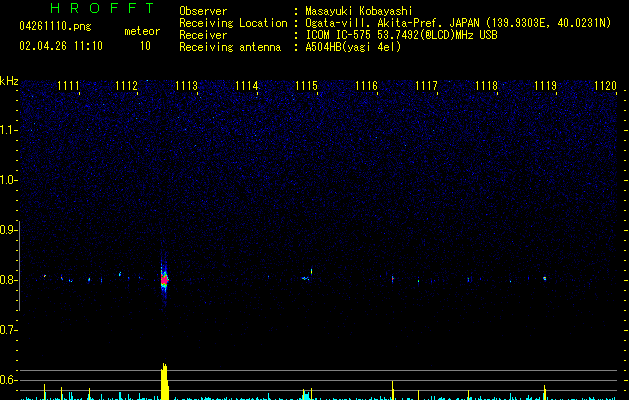
Task: Click the date stamp 02.04.26 11:10
Action: (x=61, y=46)
